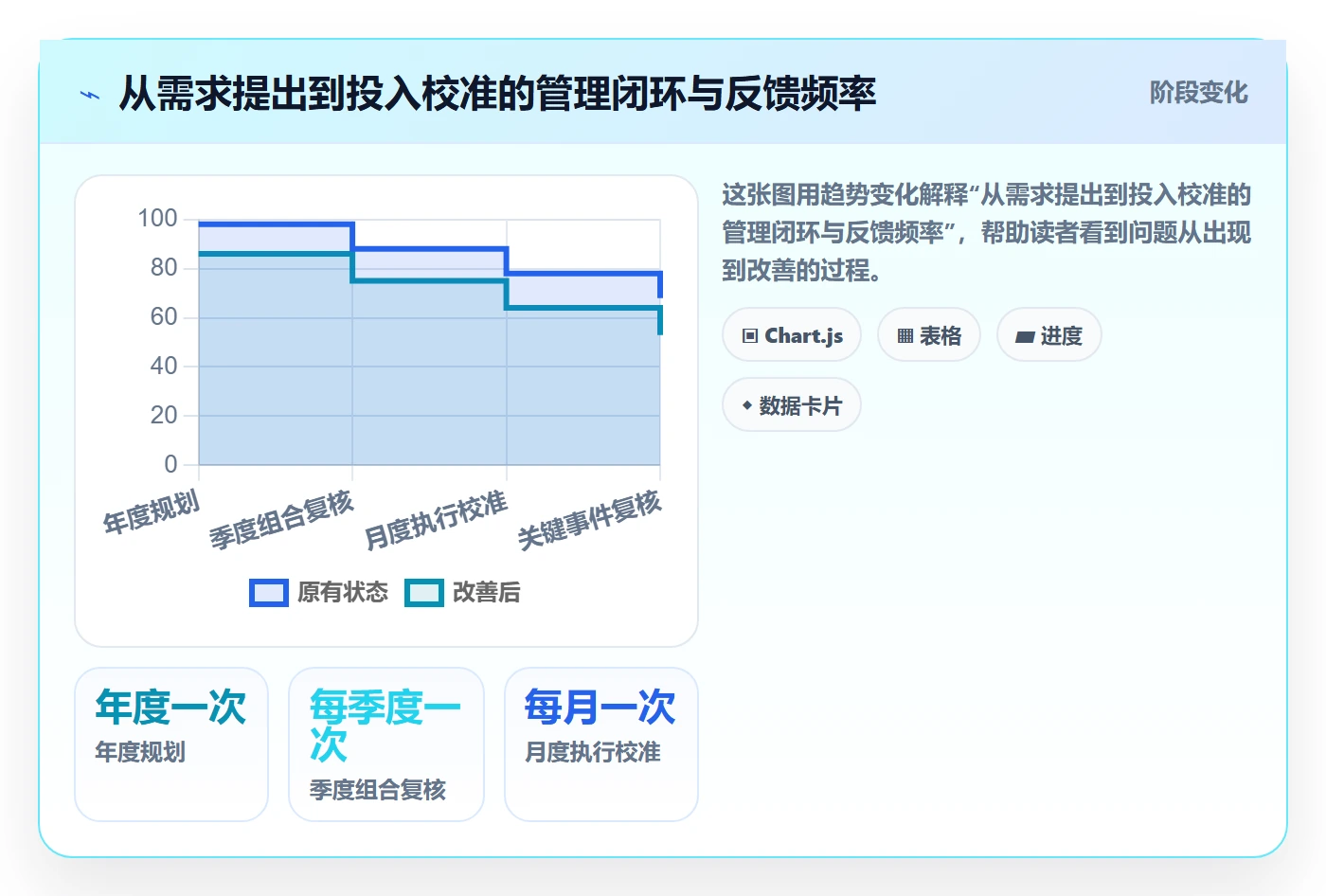Click the 60 y-axis value
The width and height of the screenshot is (1326, 896).
pos(164,317)
